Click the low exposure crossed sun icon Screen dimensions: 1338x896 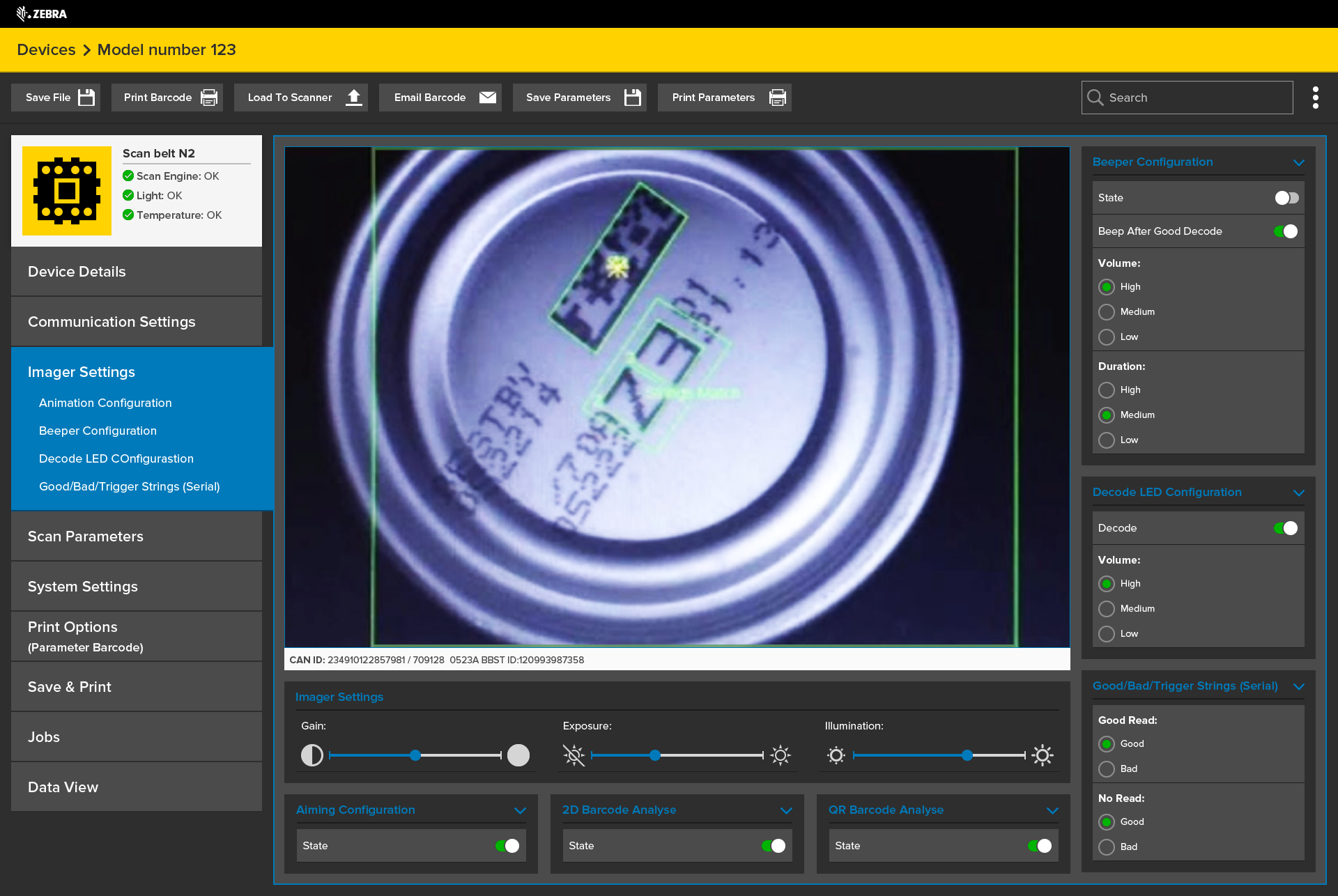[x=574, y=755]
